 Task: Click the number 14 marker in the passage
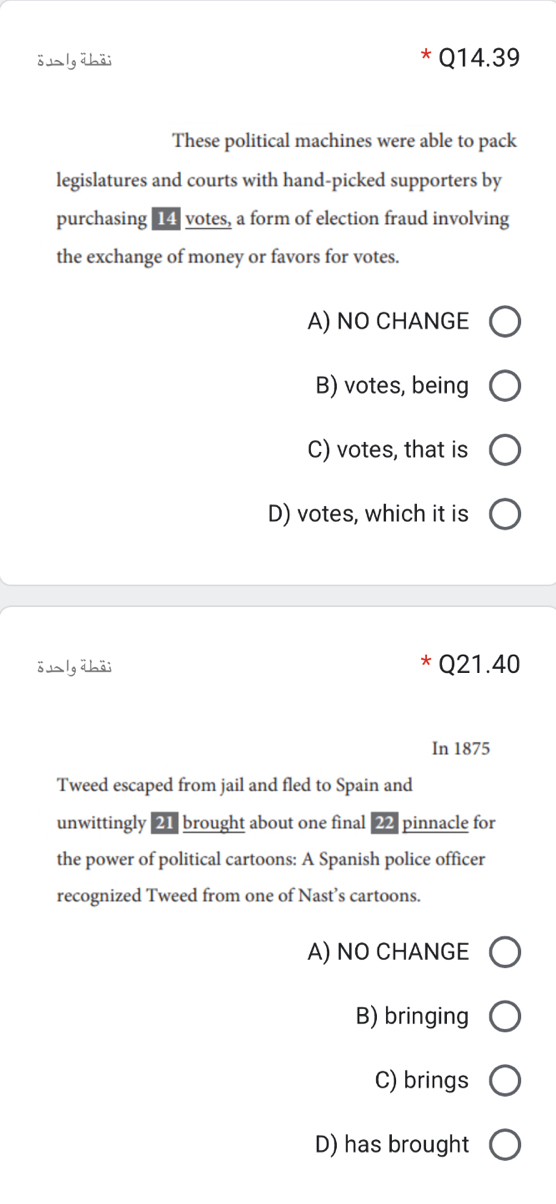click(x=165, y=218)
